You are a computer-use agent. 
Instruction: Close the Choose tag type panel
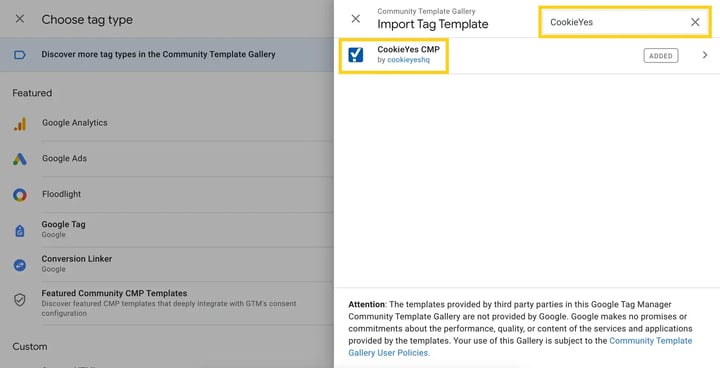point(20,19)
